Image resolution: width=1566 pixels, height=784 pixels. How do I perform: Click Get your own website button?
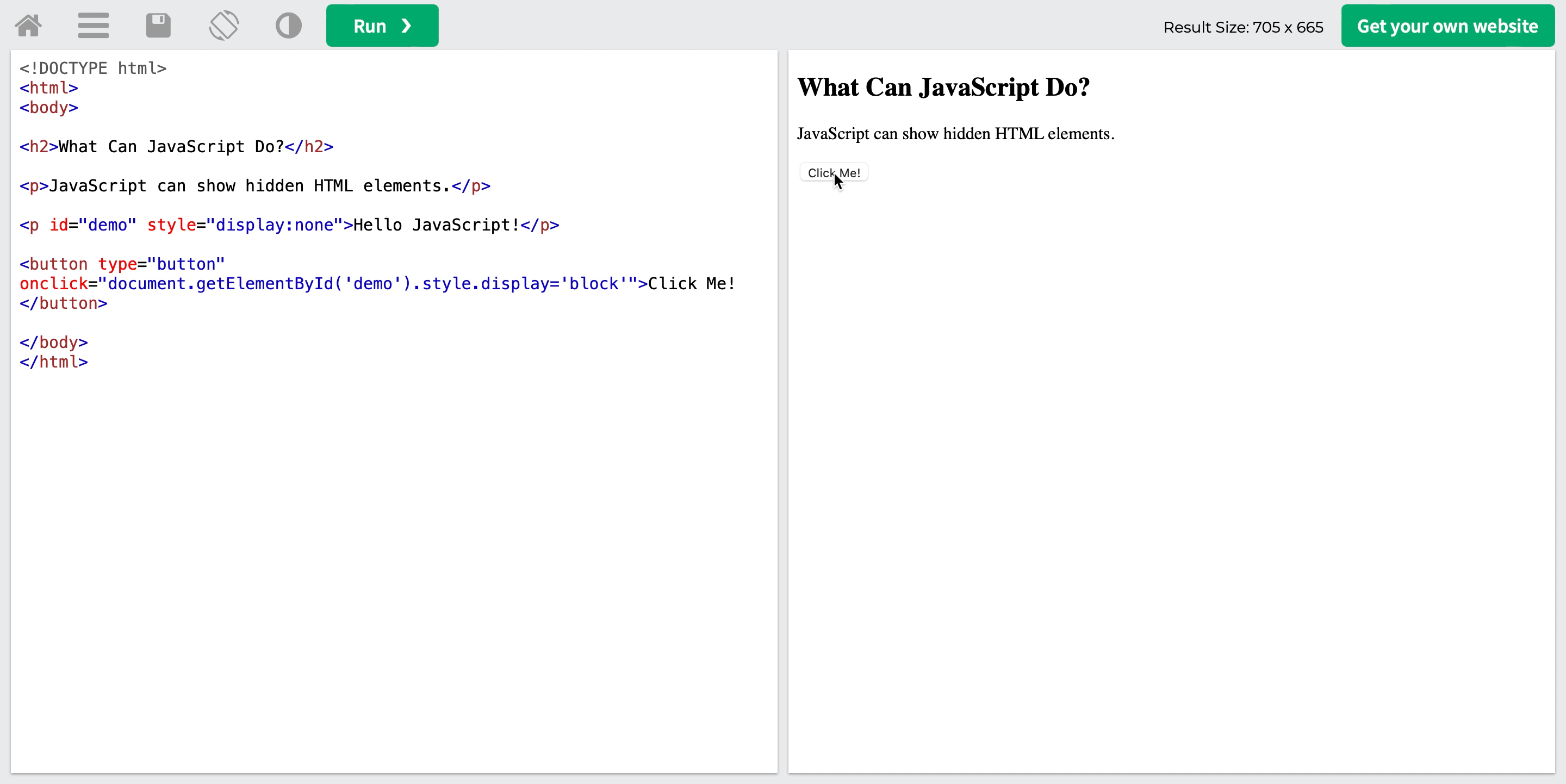[1447, 26]
